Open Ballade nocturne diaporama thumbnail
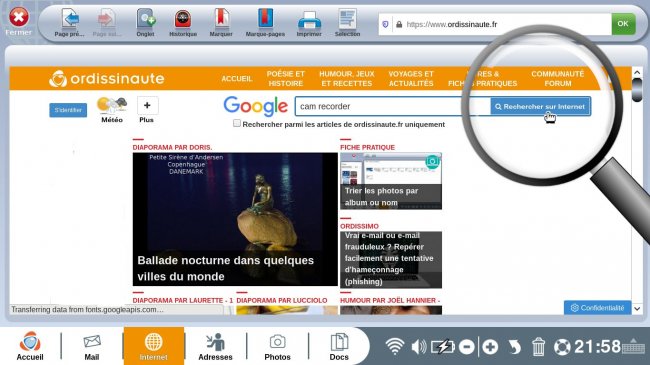Image resolution: width=650 pixels, height=365 pixels. tap(235, 219)
